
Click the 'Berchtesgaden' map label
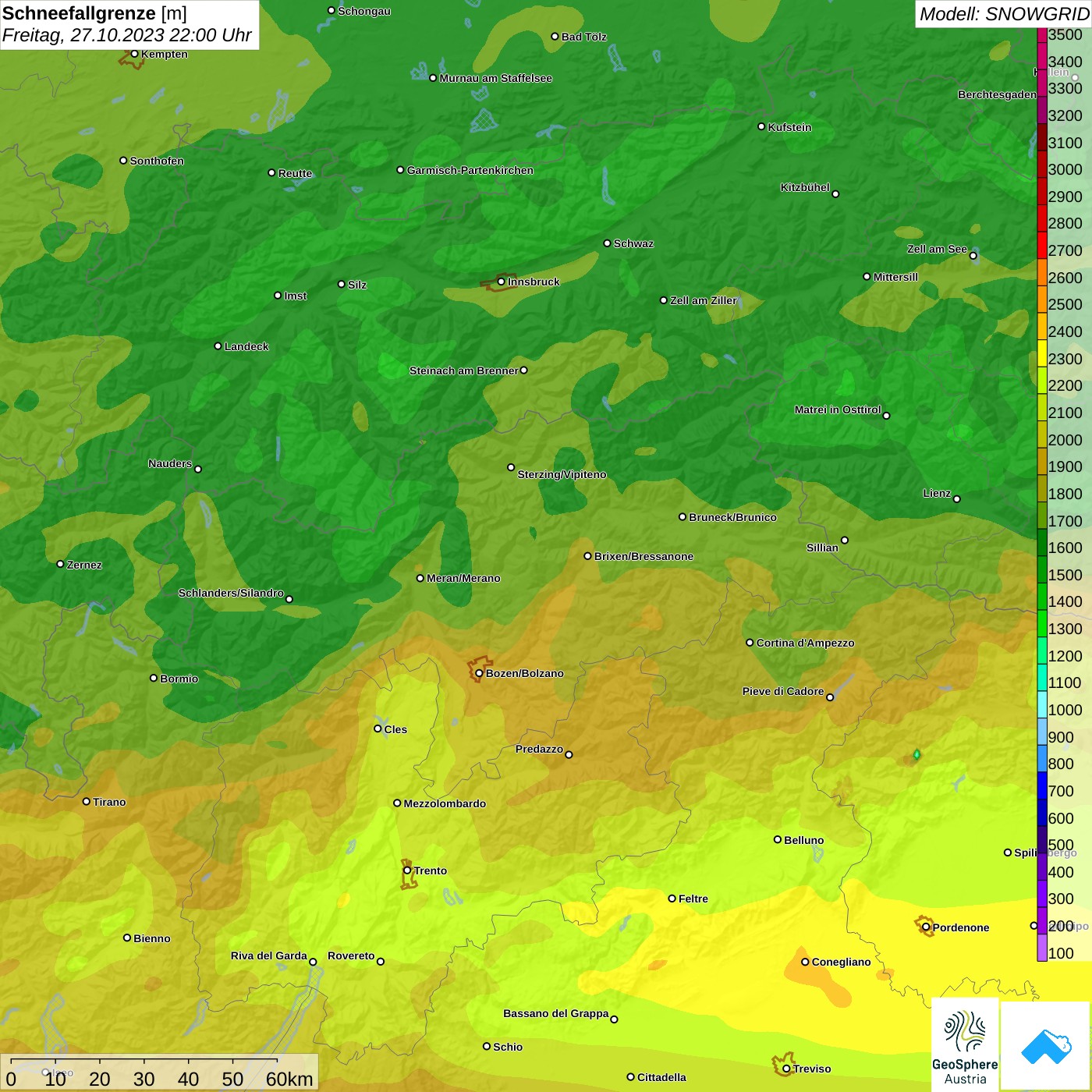[997, 94]
